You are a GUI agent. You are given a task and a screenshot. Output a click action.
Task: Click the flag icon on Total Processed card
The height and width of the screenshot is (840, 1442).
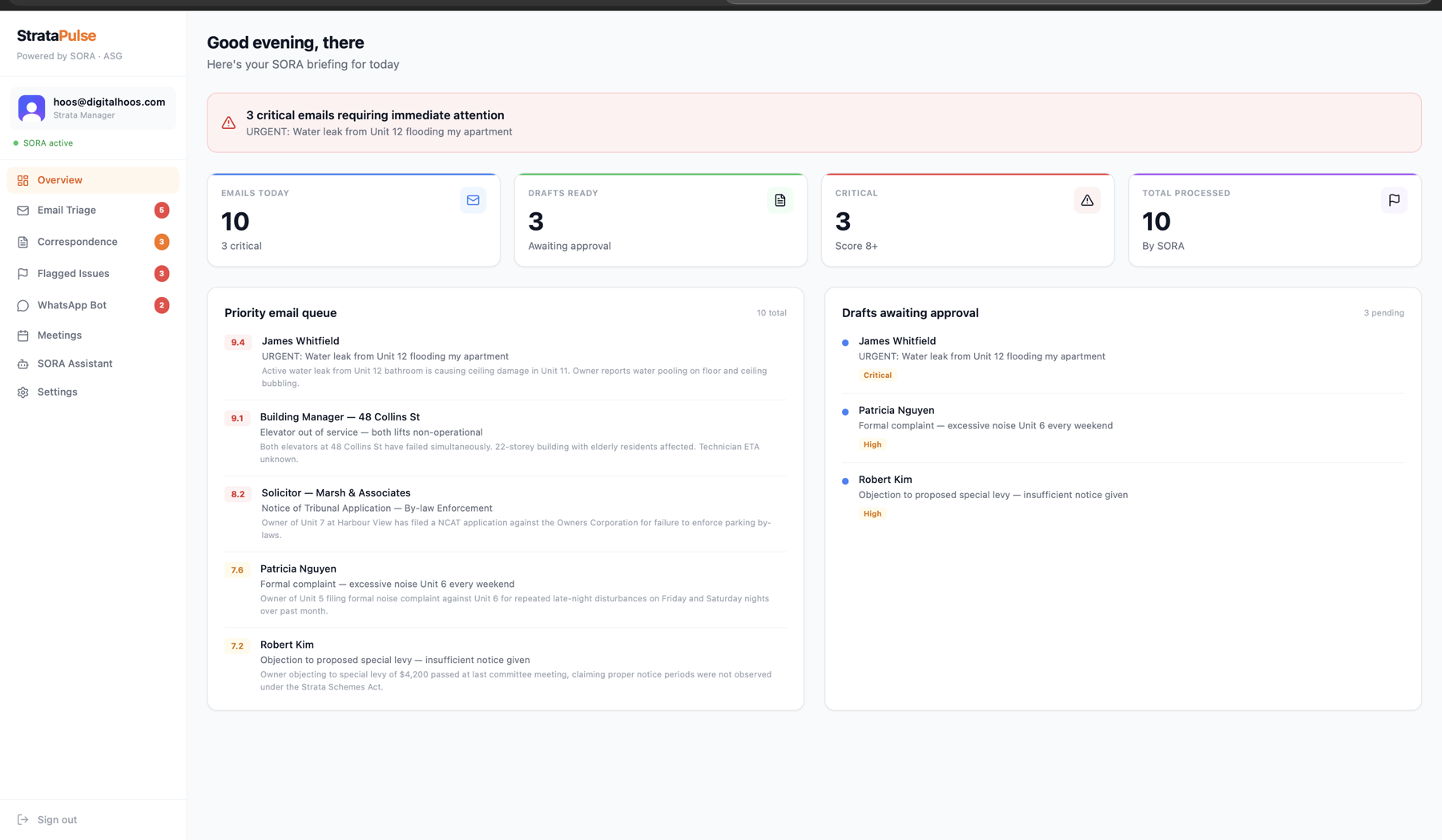point(1395,200)
